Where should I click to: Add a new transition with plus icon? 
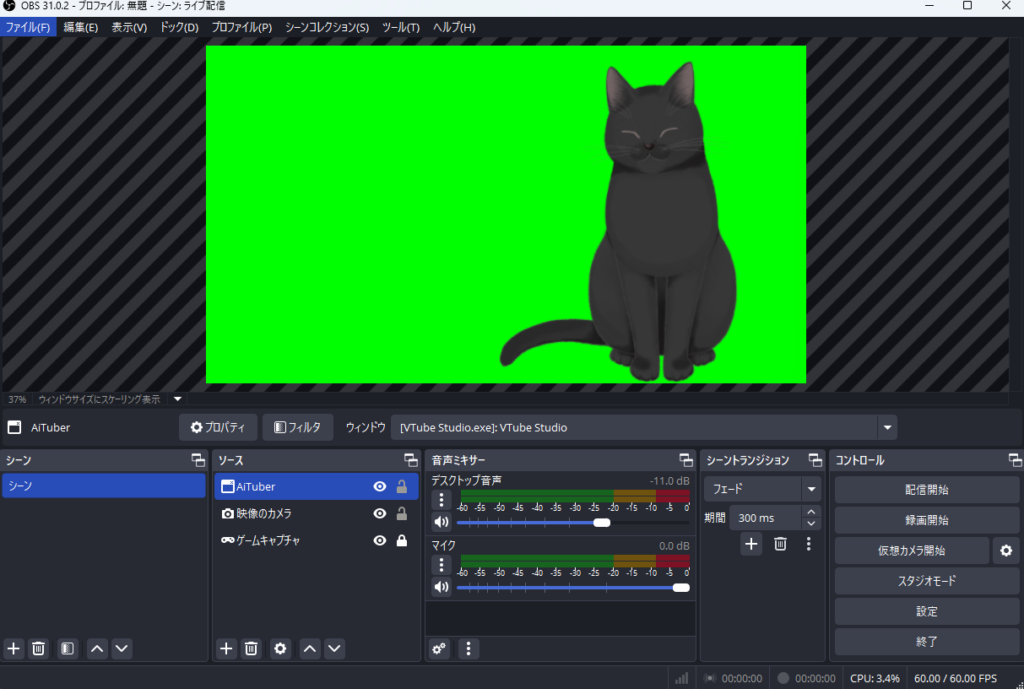coord(752,544)
